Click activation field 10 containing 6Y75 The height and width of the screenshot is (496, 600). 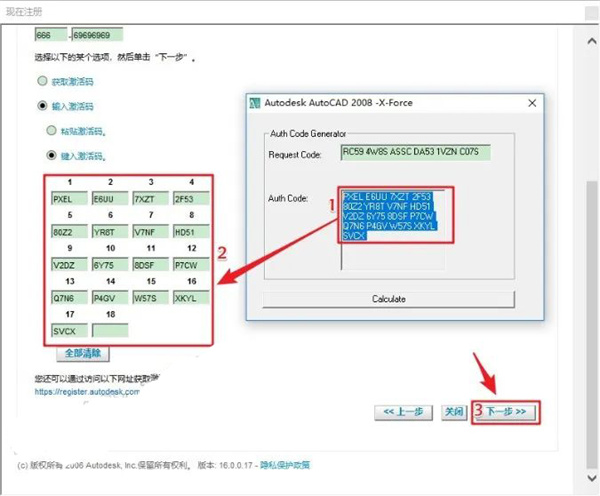tap(110, 265)
